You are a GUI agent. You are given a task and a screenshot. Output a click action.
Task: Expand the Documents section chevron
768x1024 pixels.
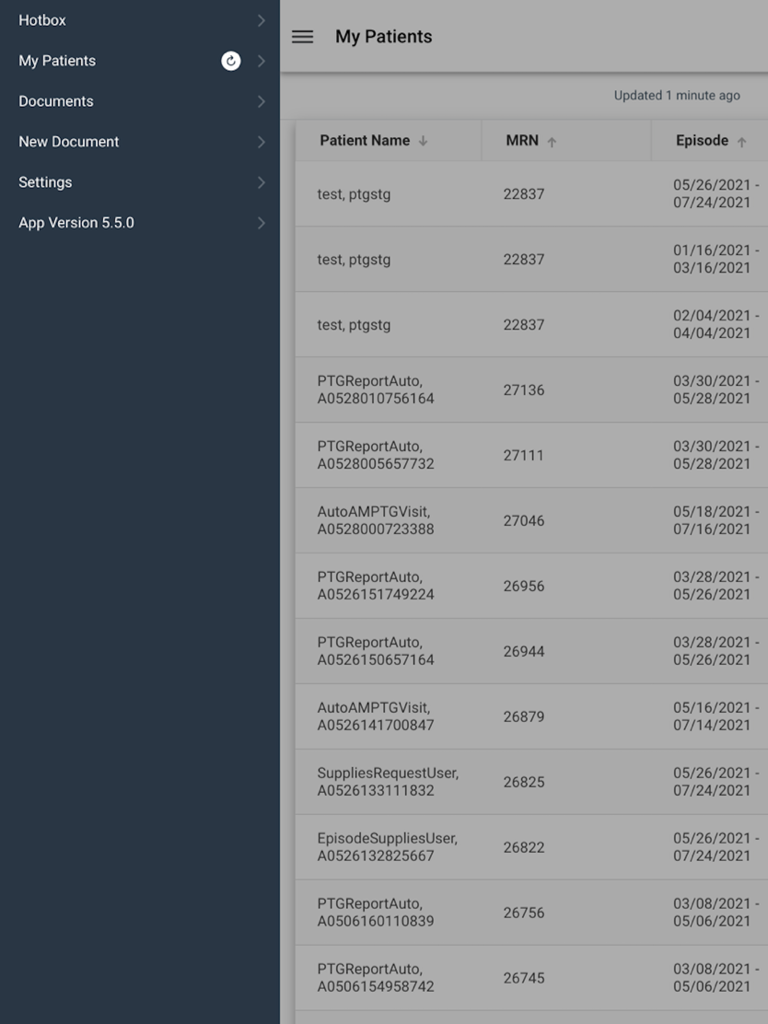[x=261, y=101]
